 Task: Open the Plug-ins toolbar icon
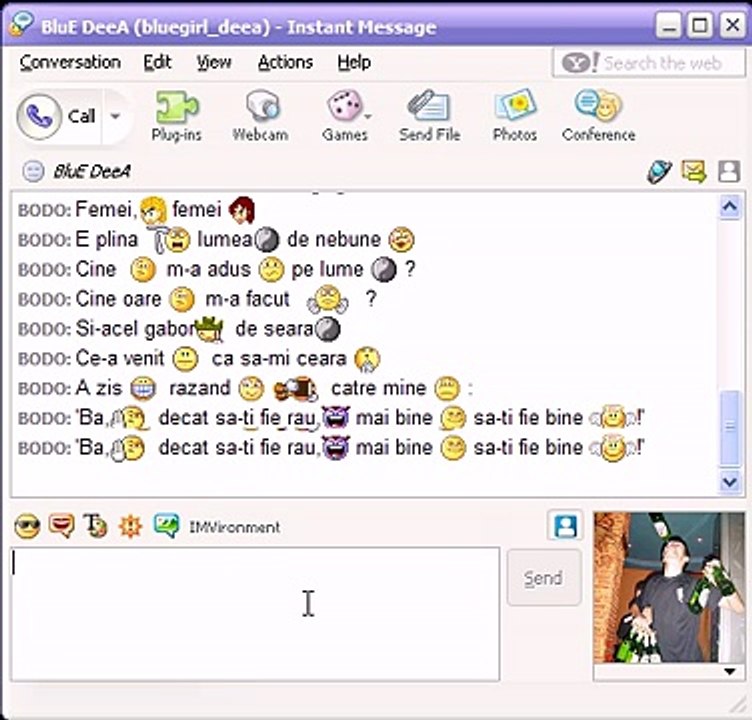tap(176, 117)
